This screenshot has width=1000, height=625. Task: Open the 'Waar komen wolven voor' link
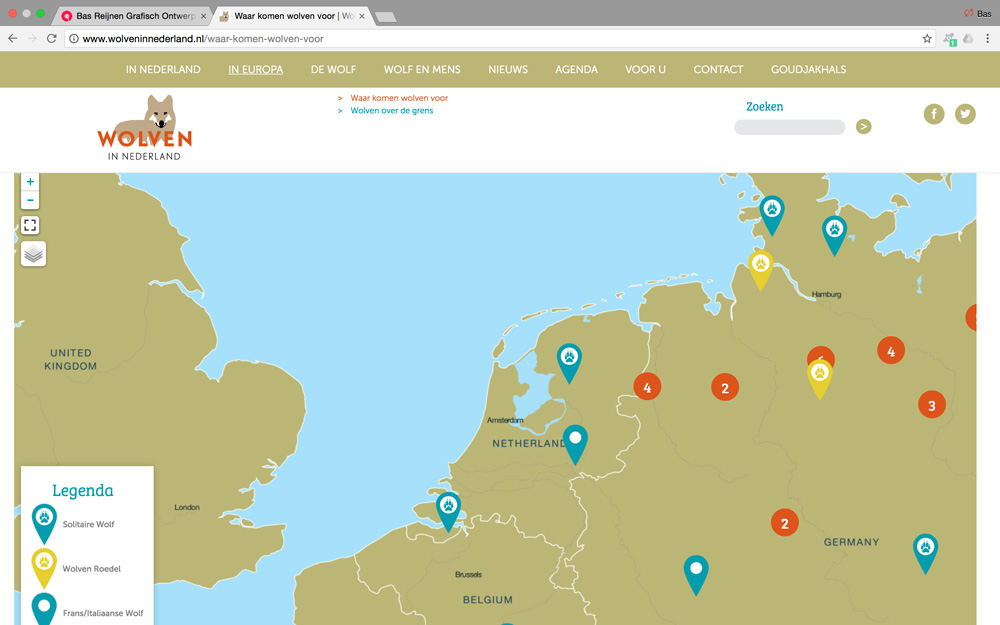point(398,98)
